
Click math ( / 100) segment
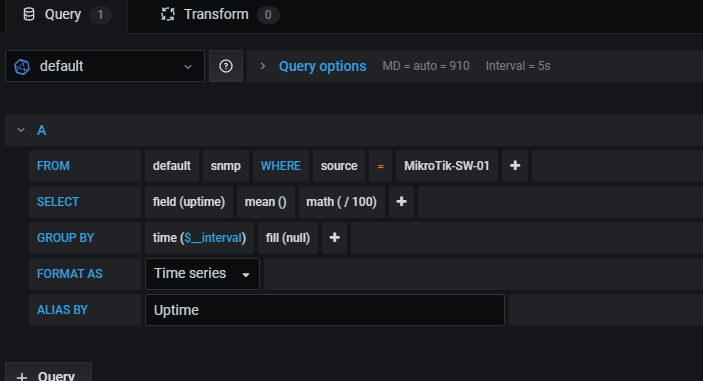click(x=342, y=202)
